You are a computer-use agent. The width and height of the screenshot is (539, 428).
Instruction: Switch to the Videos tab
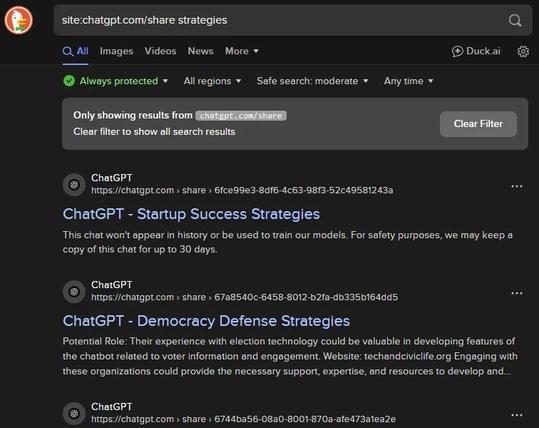(160, 51)
